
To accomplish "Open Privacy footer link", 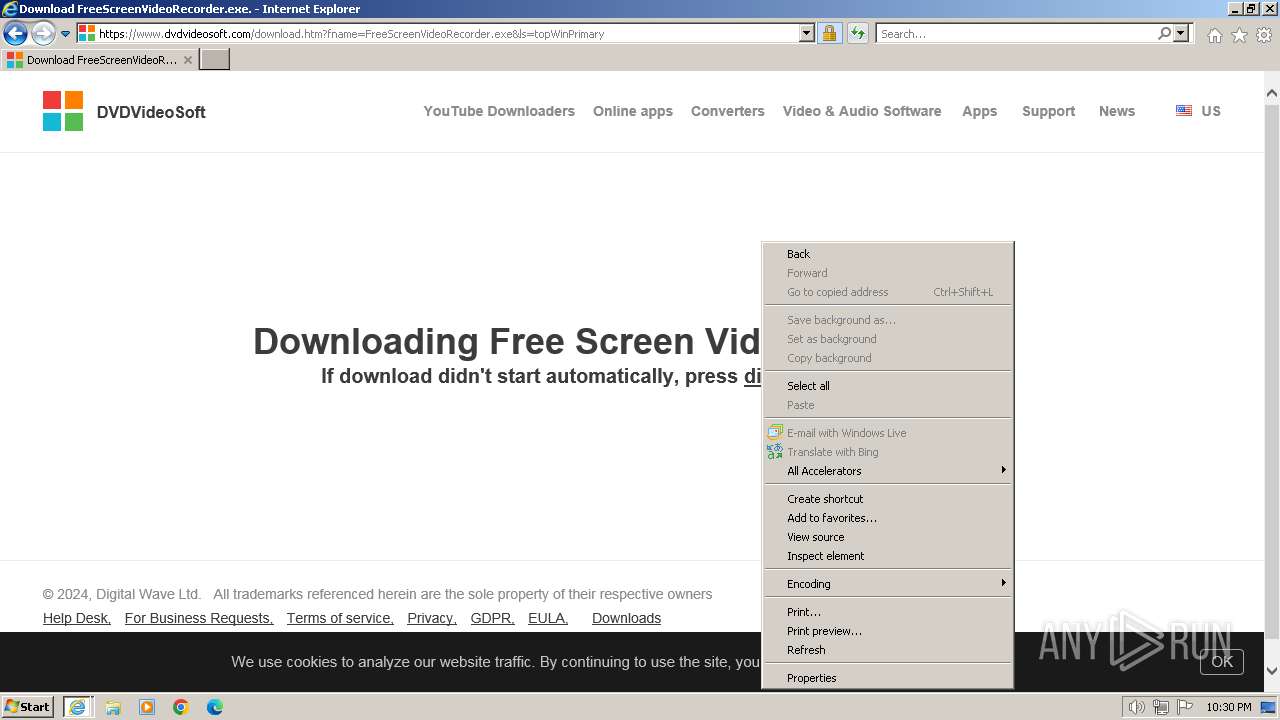I will pyautogui.click(x=432, y=618).
